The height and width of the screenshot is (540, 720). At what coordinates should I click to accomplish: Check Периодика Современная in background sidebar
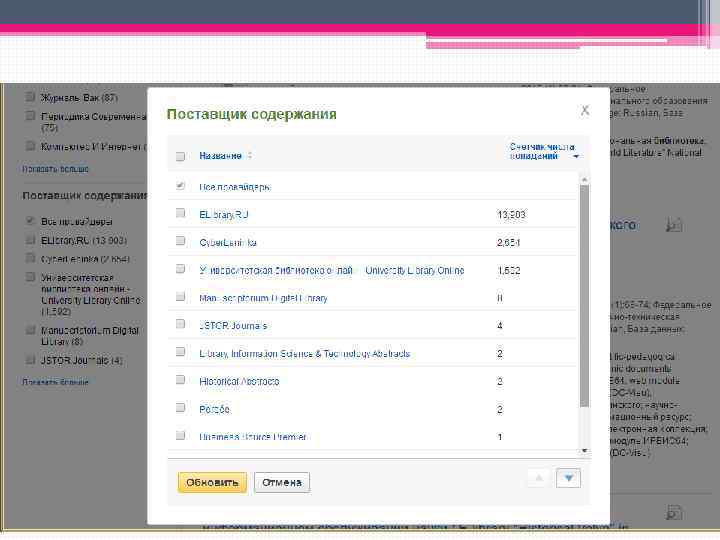point(30,115)
